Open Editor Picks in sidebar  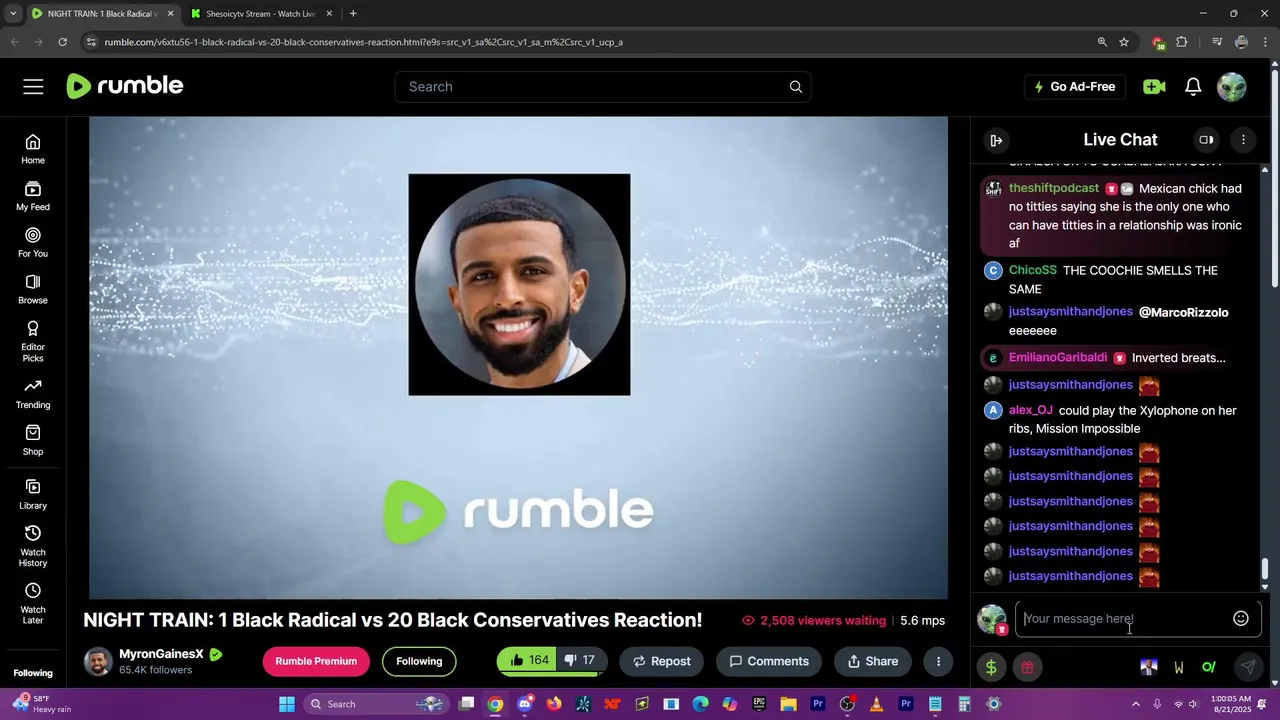click(33, 342)
